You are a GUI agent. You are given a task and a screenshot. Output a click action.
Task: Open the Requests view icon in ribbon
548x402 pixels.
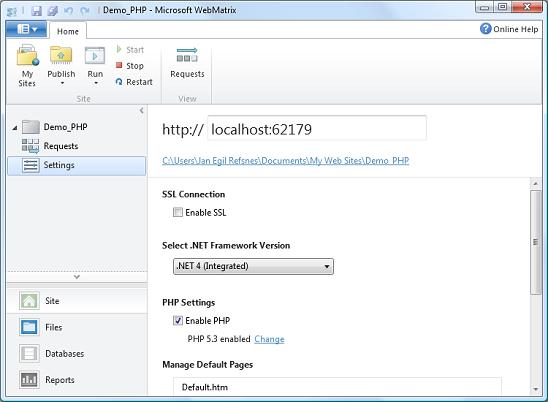pyautogui.click(x=187, y=55)
